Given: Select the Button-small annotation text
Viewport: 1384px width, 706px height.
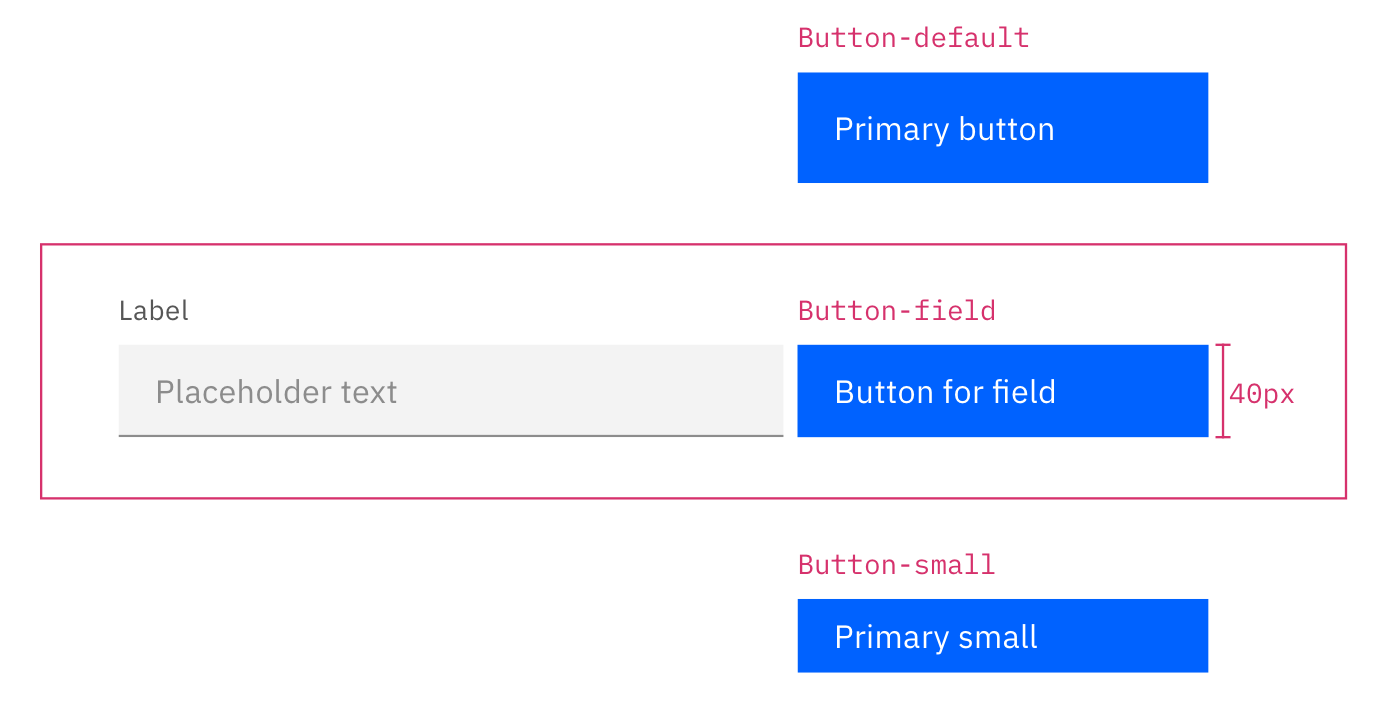Looking at the screenshot, I should click(896, 565).
